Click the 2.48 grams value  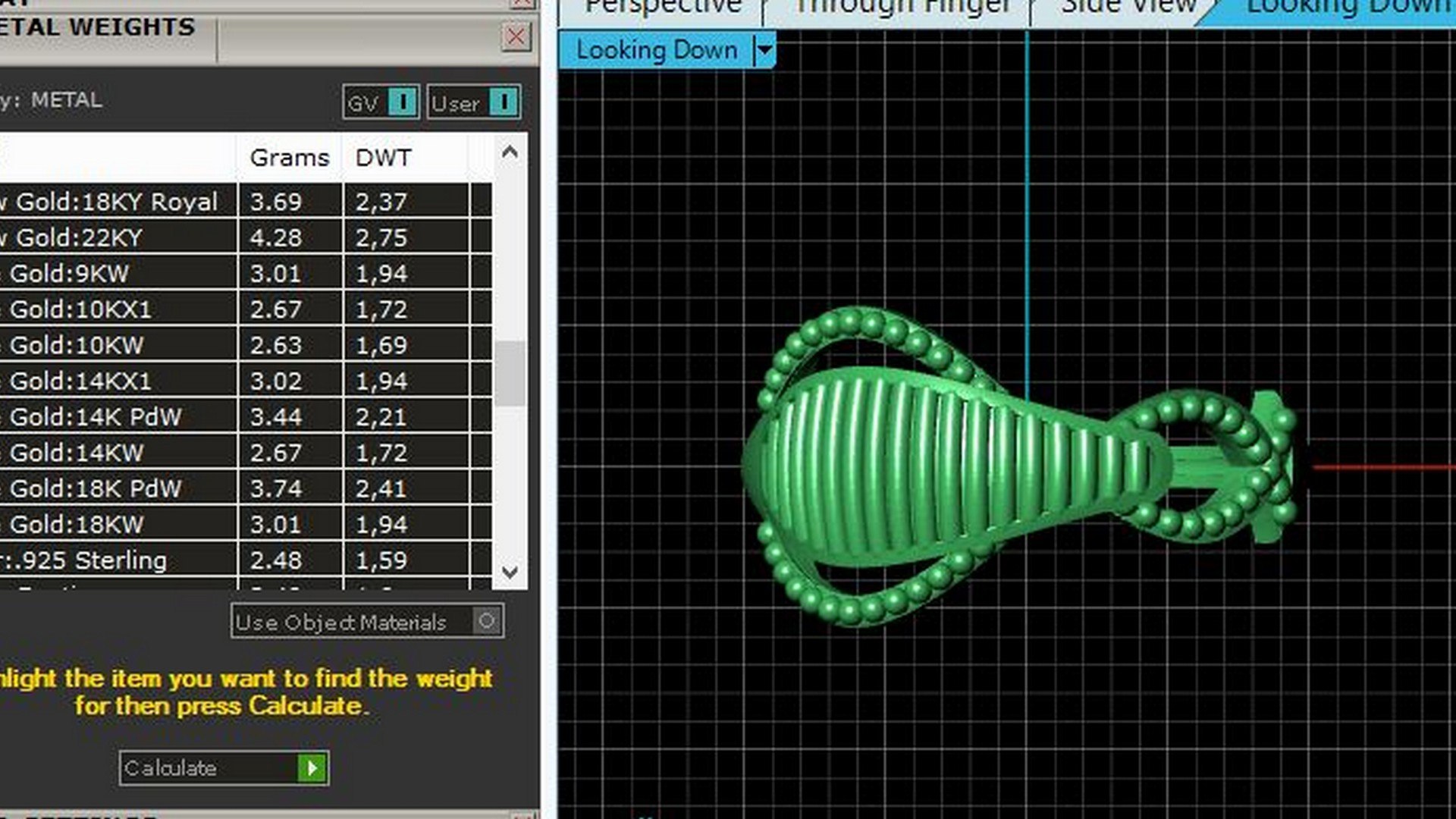pyautogui.click(x=276, y=560)
